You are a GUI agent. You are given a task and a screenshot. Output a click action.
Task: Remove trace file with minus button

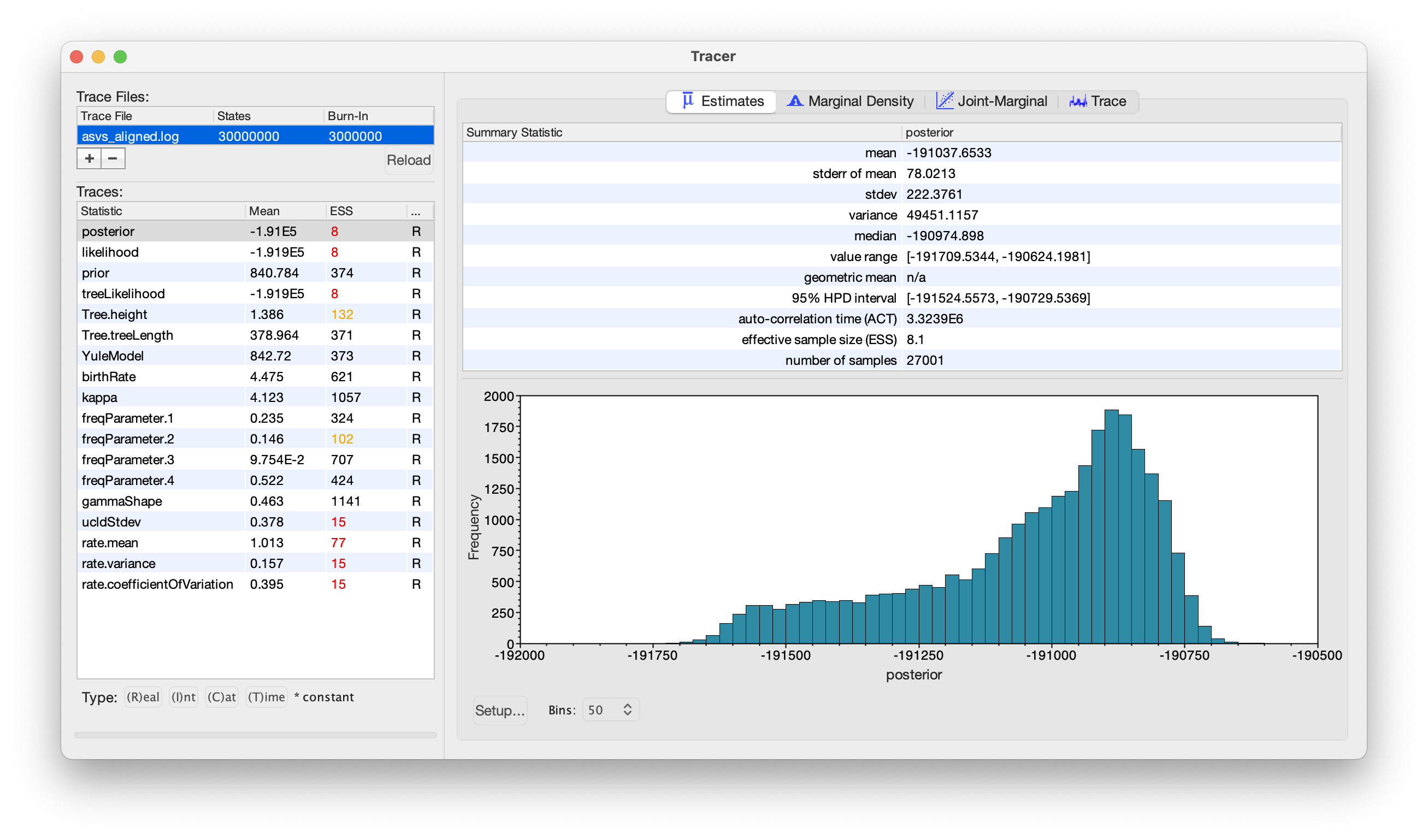click(x=113, y=158)
